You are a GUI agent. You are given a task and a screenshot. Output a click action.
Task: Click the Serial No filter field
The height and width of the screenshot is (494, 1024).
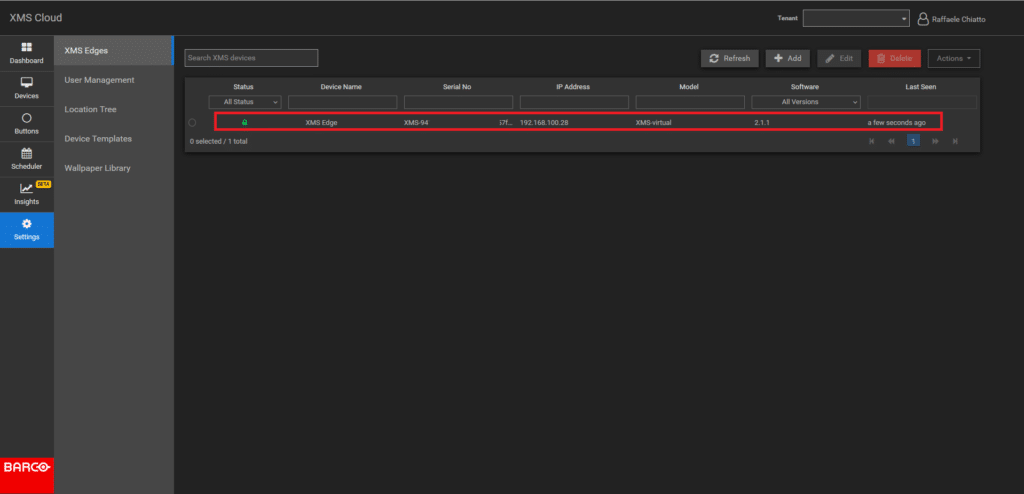[x=458, y=102]
